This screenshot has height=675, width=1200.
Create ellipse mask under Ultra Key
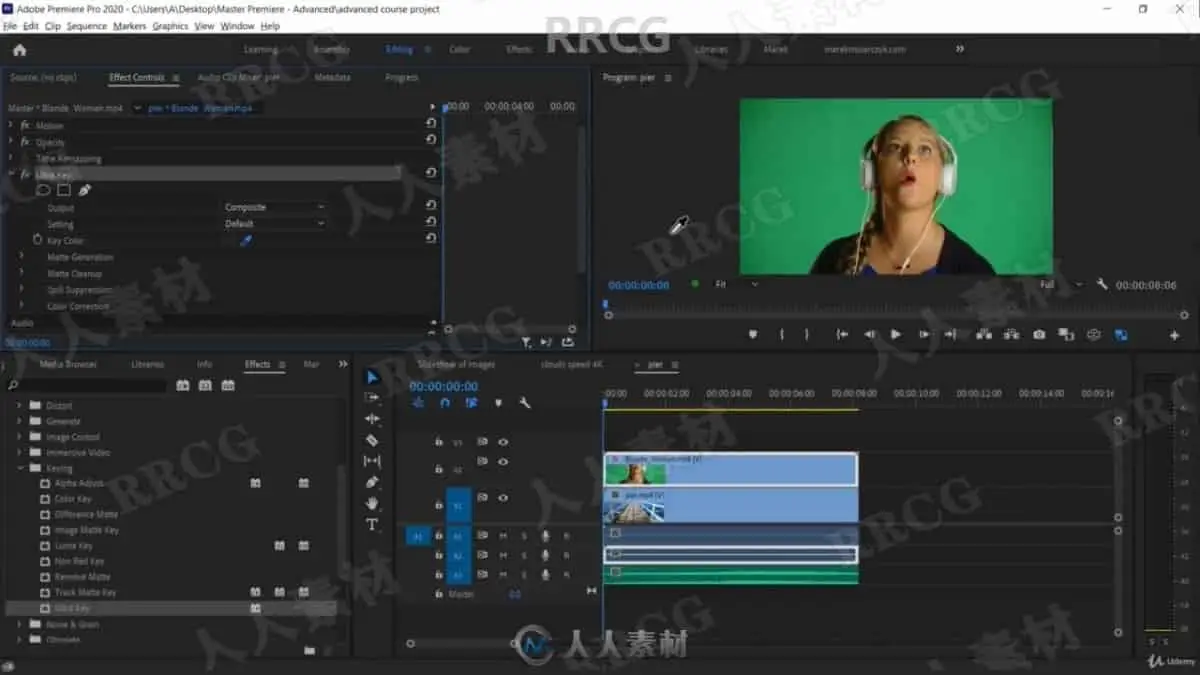tap(43, 190)
